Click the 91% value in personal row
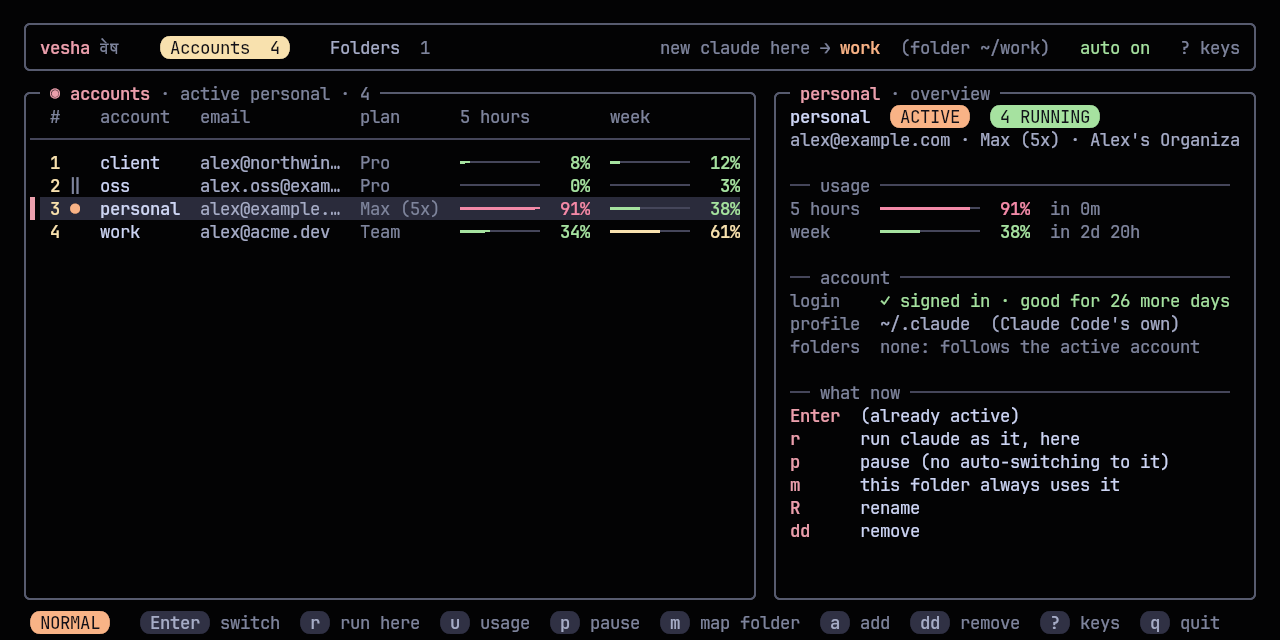This screenshot has width=1280, height=640. point(575,209)
